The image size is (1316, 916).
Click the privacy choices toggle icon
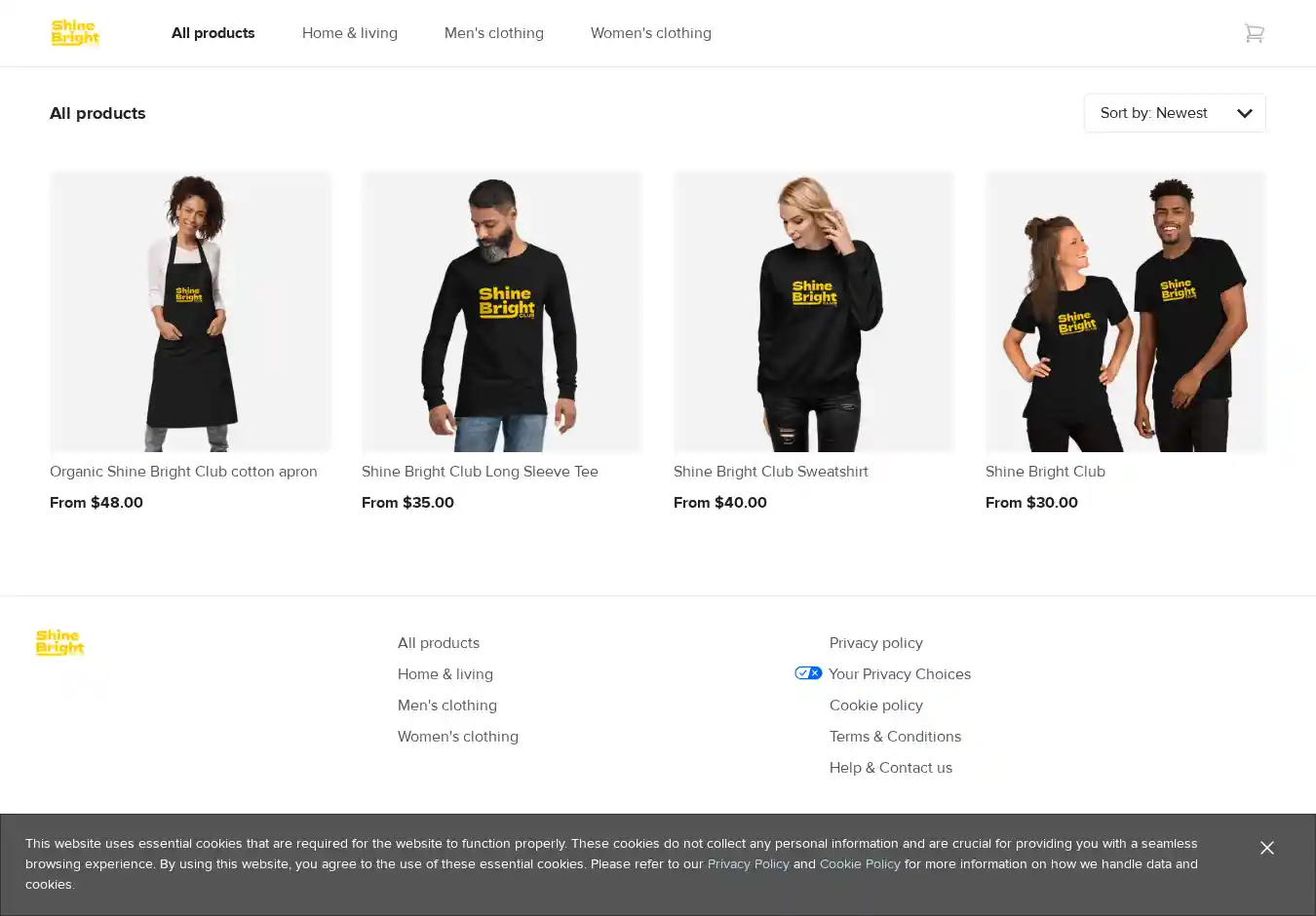[x=808, y=673]
